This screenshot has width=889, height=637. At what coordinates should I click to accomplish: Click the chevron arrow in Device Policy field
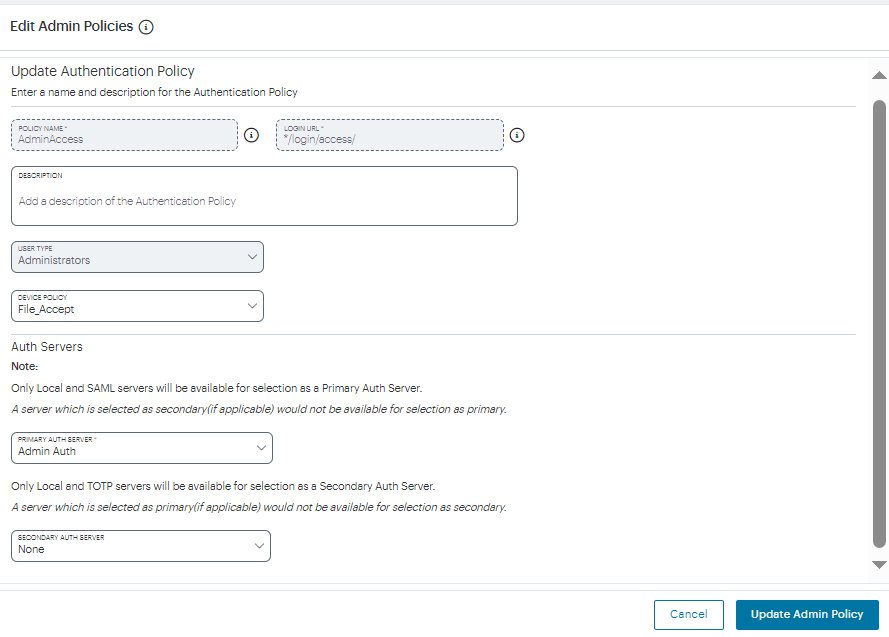pos(251,306)
